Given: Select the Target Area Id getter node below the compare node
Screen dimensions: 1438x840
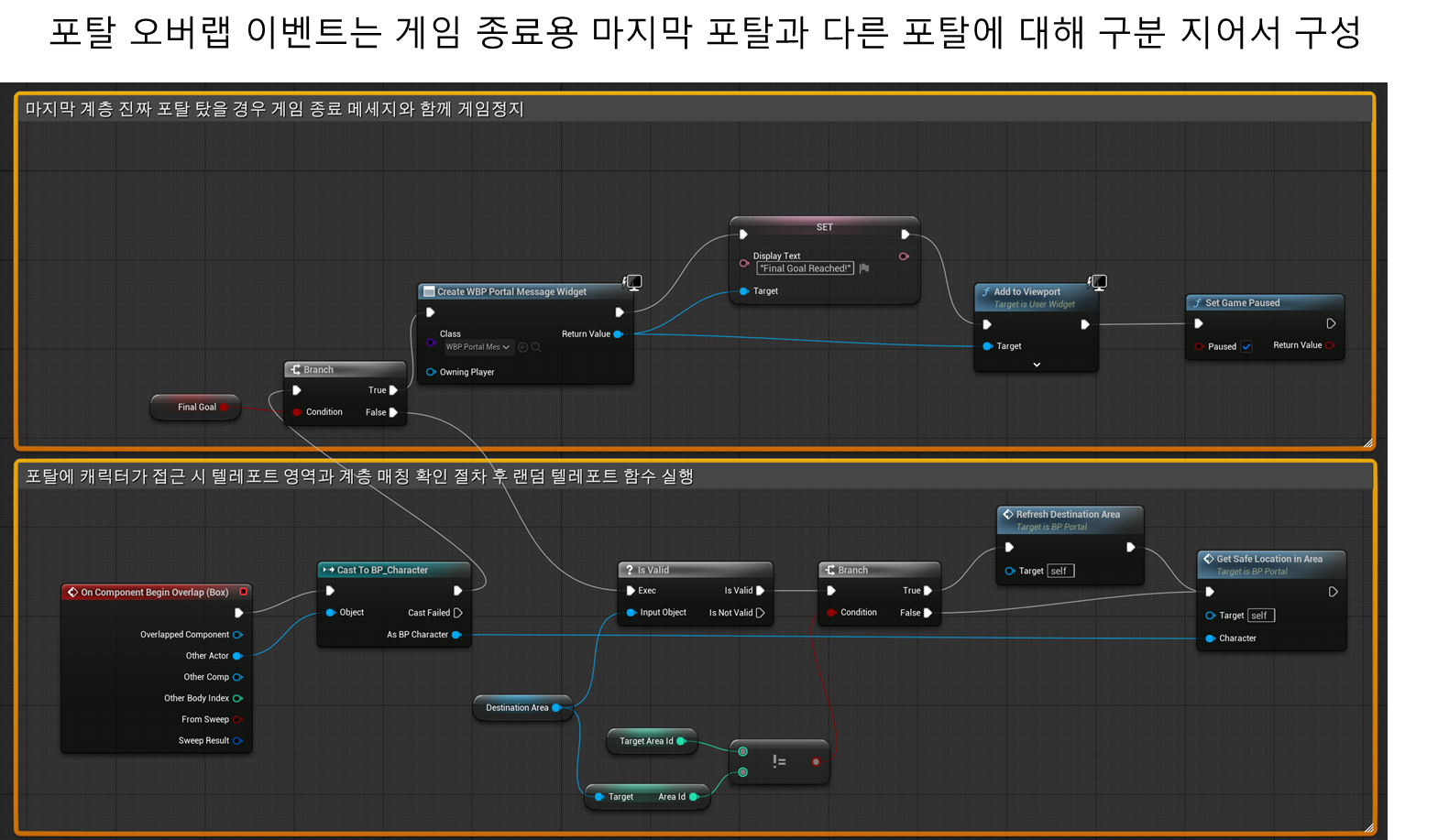Looking at the screenshot, I should pyautogui.click(x=647, y=797).
